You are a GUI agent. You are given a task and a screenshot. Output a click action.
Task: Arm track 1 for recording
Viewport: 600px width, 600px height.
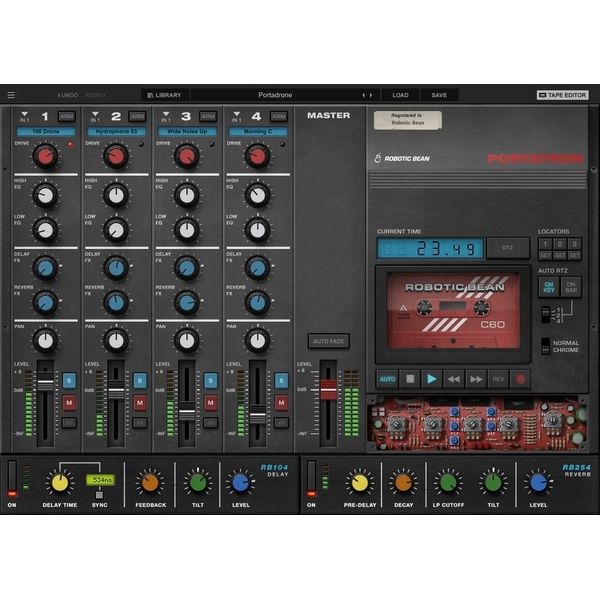pyautogui.click(x=67, y=116)
